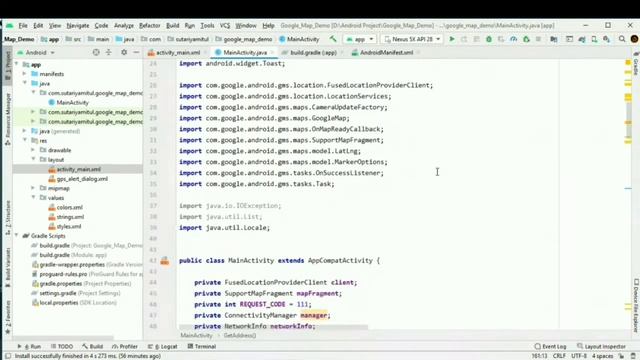
Task: Open the Navigate menu
Action: [x=78, y=25]
